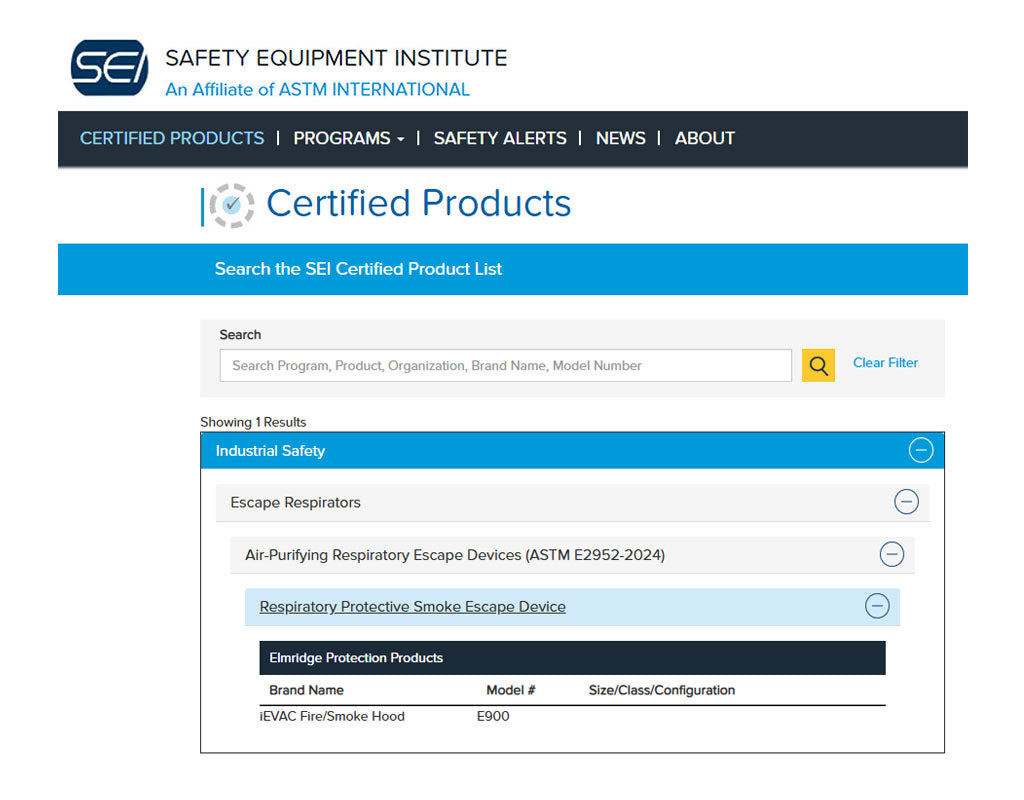Click the E900 model number cell
This screenshot has width=1024, height=800.
click(493, 716)
